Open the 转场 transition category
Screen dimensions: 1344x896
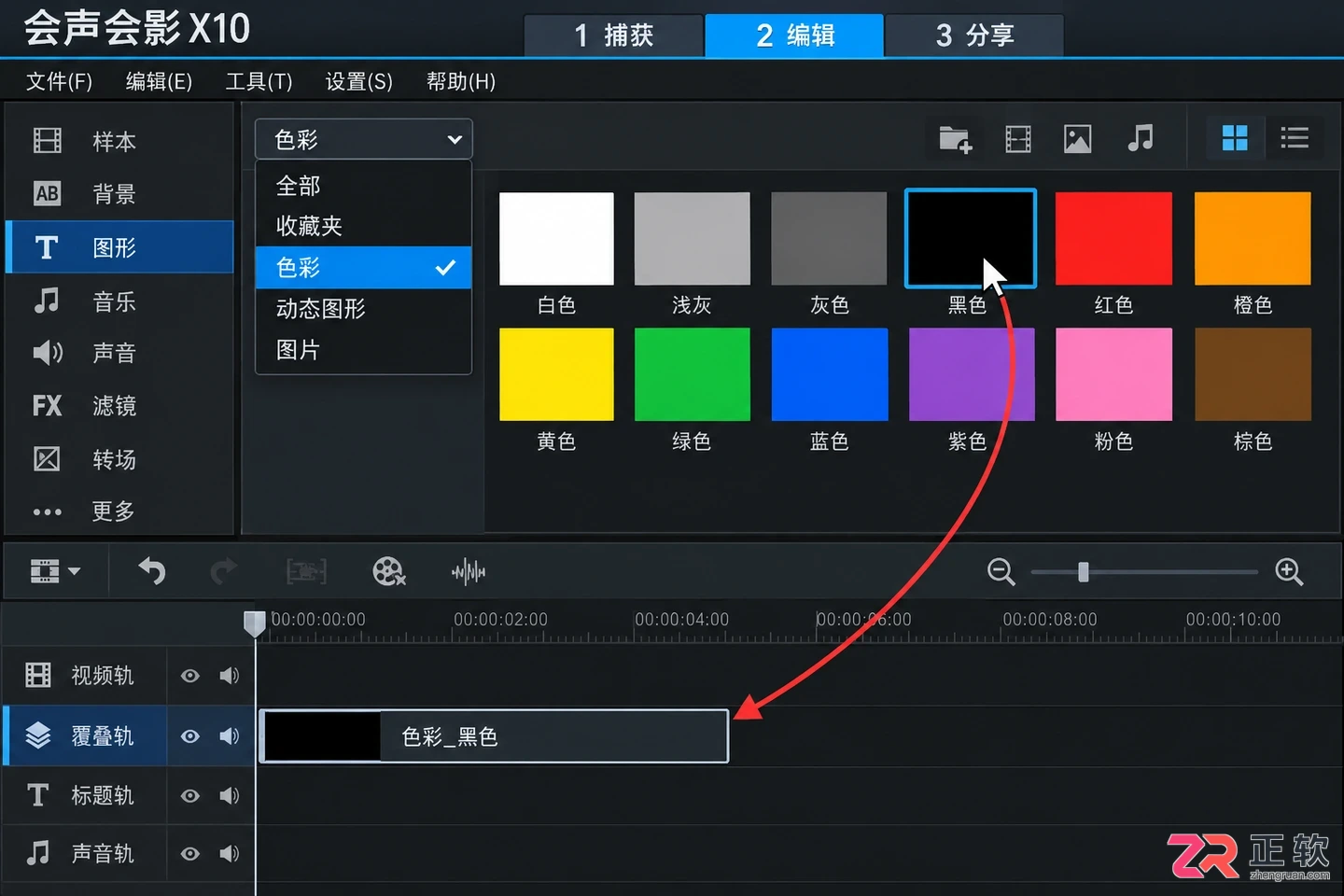[x=119, y=459]
